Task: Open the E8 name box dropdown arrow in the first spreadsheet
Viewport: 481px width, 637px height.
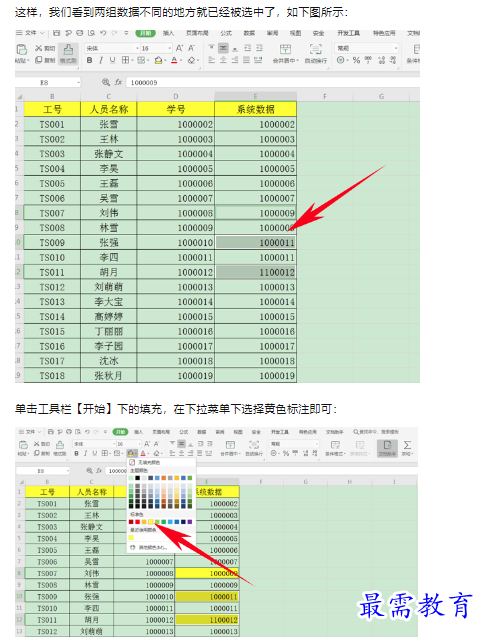Action: coord(78,82)
